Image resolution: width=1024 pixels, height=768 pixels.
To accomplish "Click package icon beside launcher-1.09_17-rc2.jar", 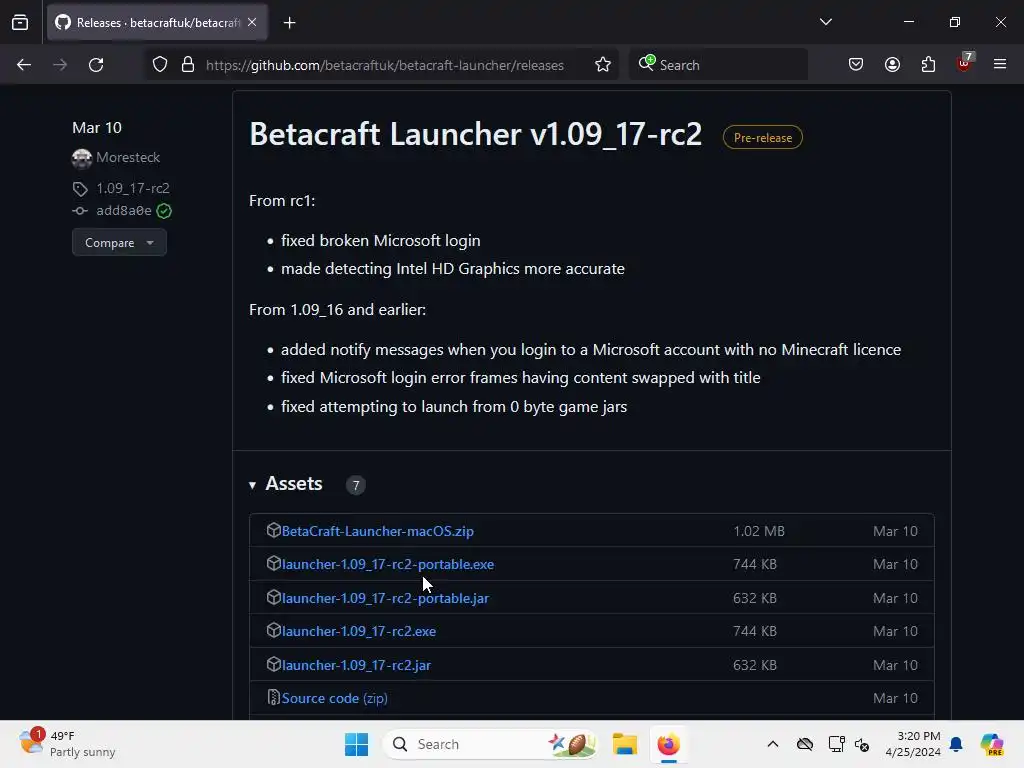I will 274,665.
